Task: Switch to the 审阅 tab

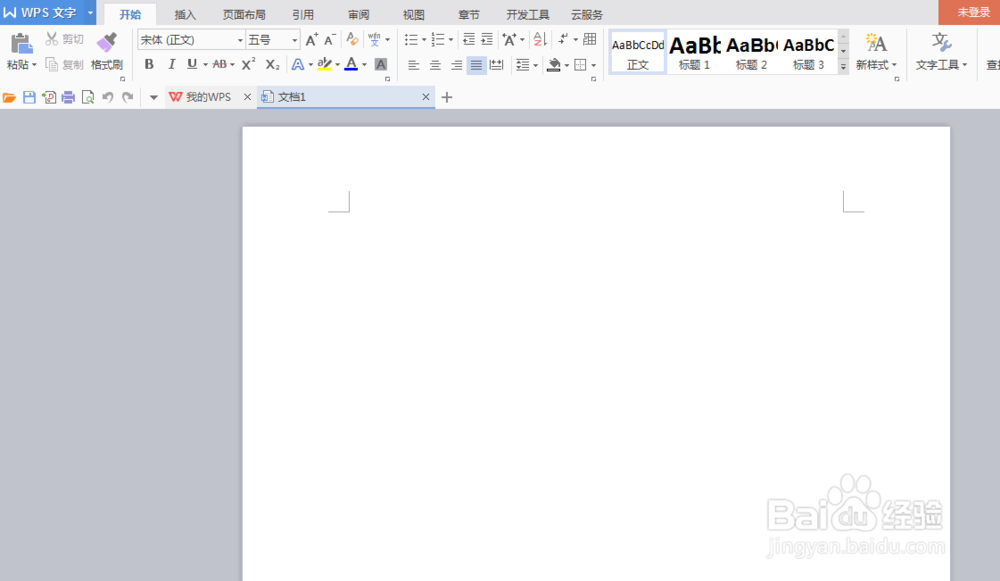Action: coord(358,15)
